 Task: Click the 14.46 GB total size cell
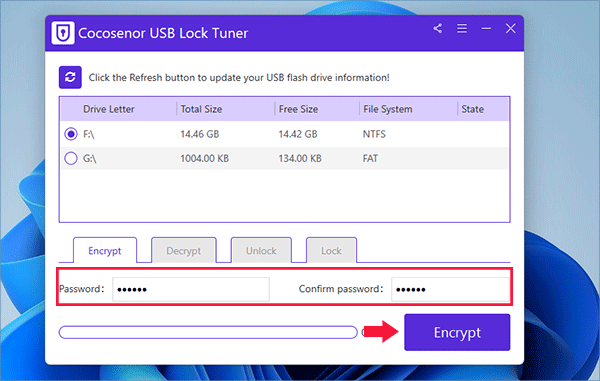(x=200, y=134)
